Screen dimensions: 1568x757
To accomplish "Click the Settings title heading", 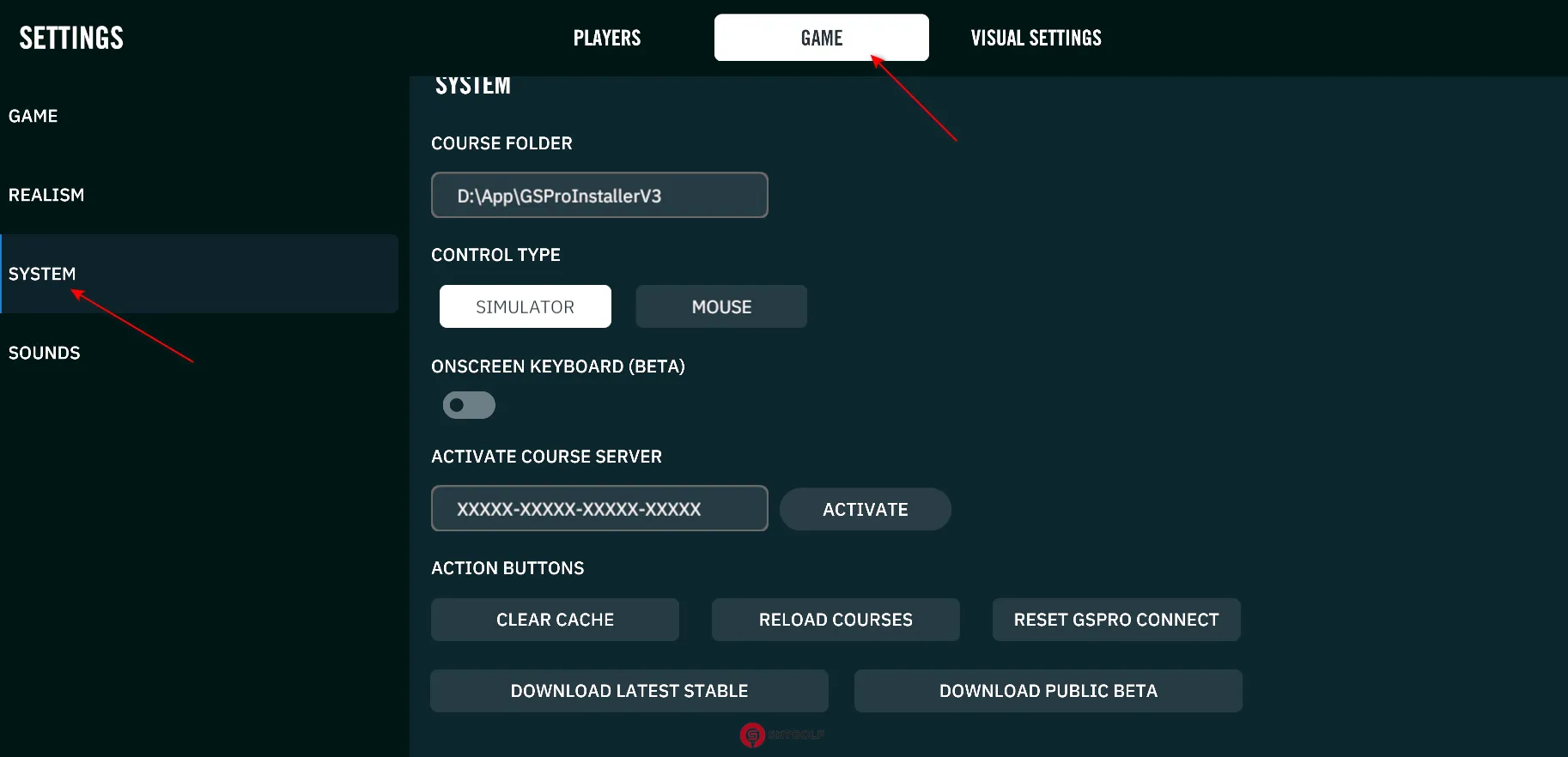I will pos(71,38).
